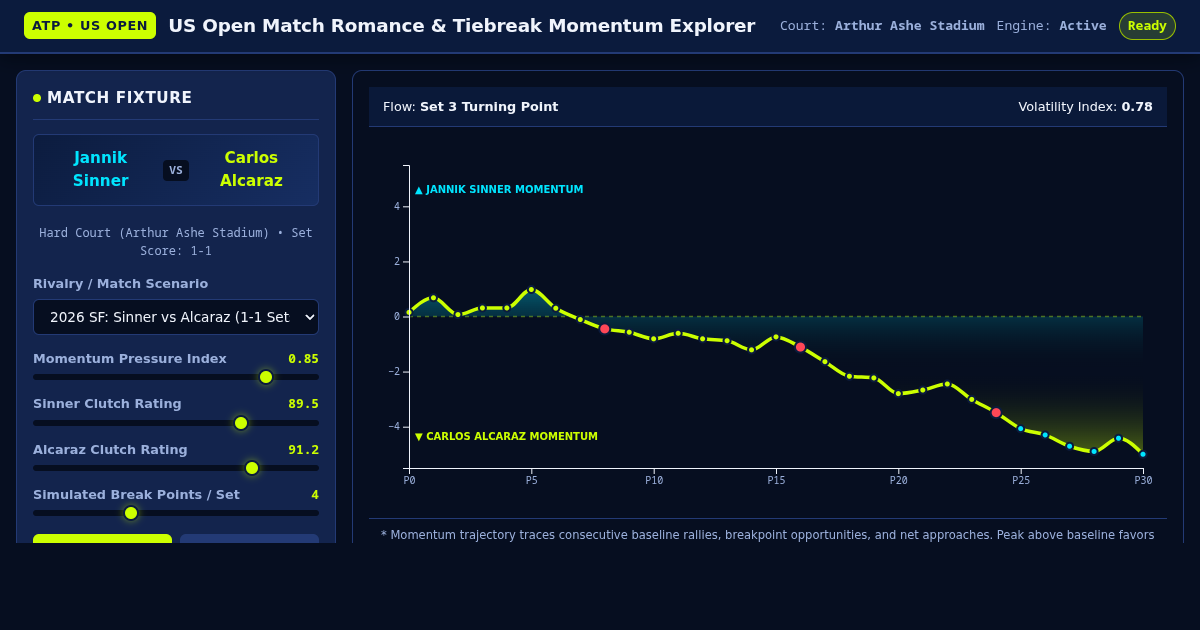Screen dimensions: 1200x630
Task: Click the red turning-point marker at P16
Action: point(800,347)
